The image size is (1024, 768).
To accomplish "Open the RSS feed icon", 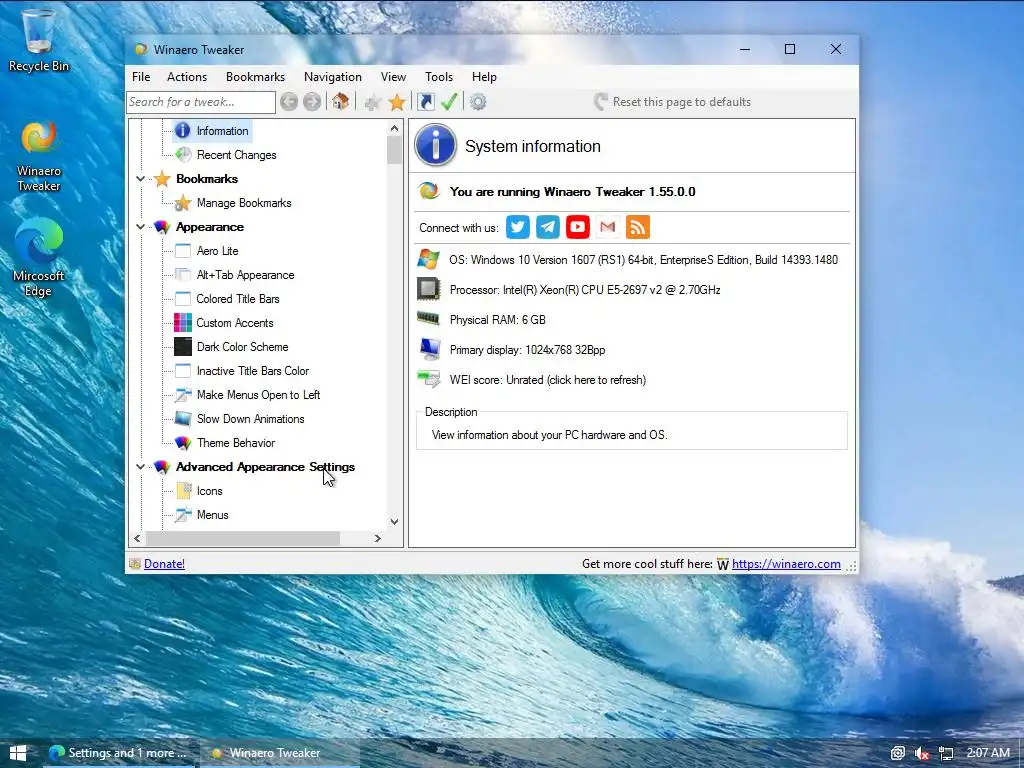I will pyautogui.click(x=638, y=227).
